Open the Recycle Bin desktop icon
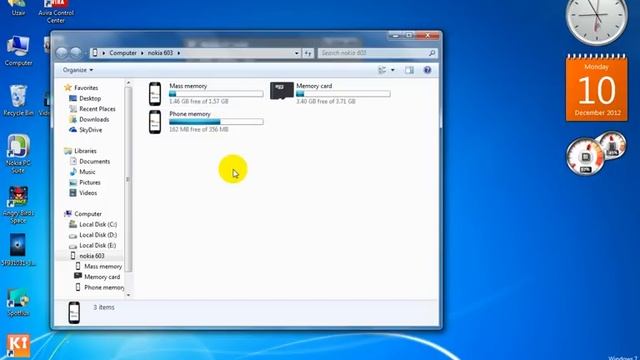This screenshot has height=360, width=640. pos(18,101)
